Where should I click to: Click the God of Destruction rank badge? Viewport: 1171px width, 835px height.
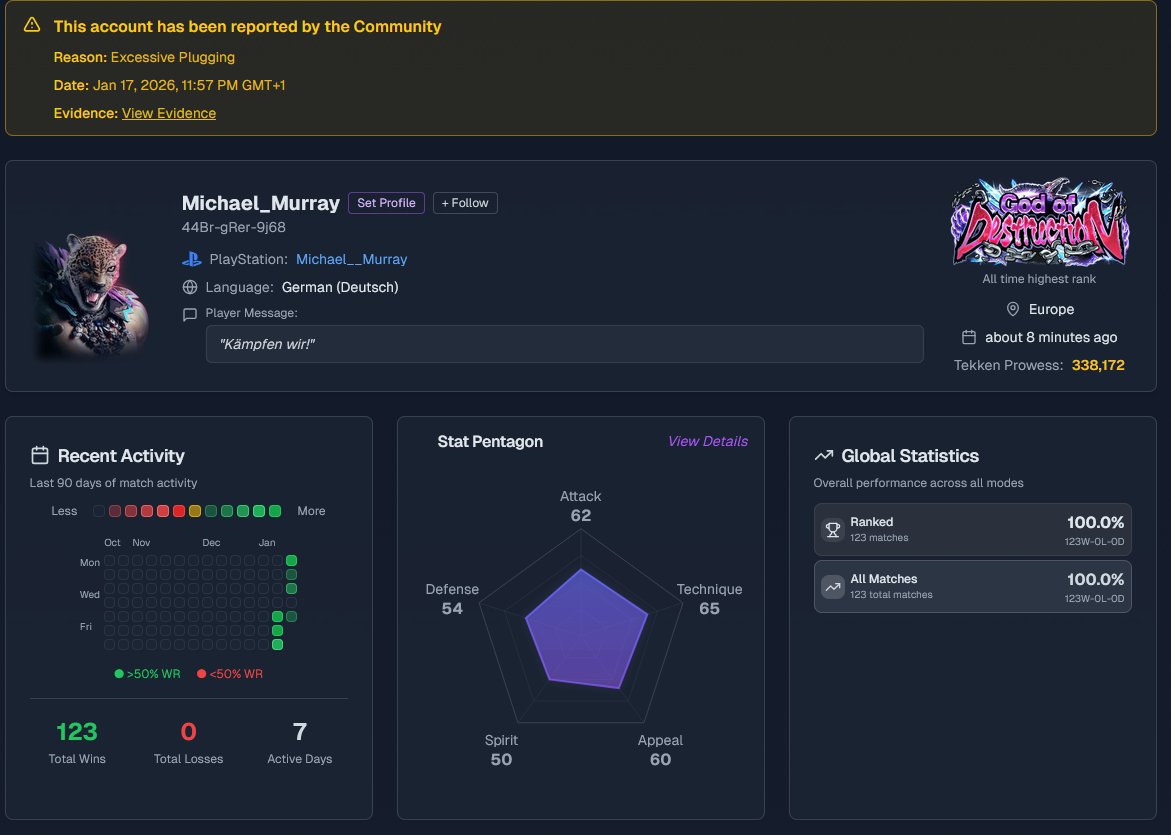pyautogui.click(x=1039, y=223)
